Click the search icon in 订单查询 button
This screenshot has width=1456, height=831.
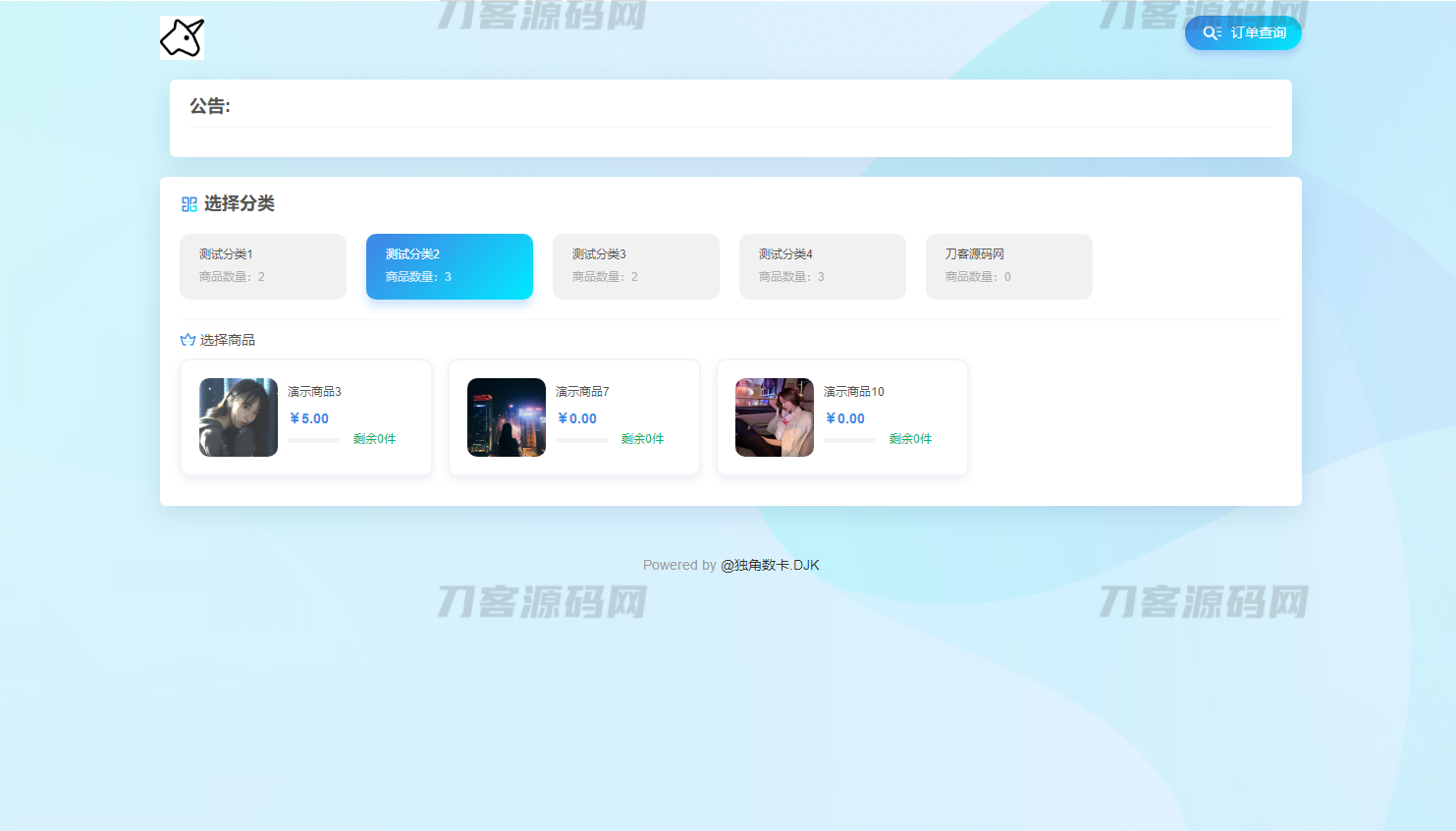pos(1211,32)
